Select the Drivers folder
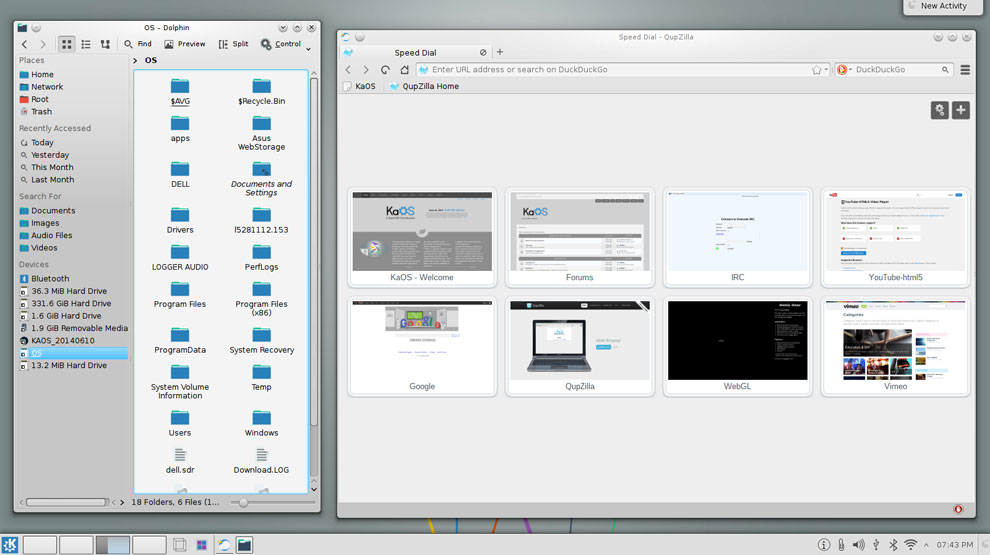The height and width of the screenshot is (555, 990). click(x=180, y=220)
